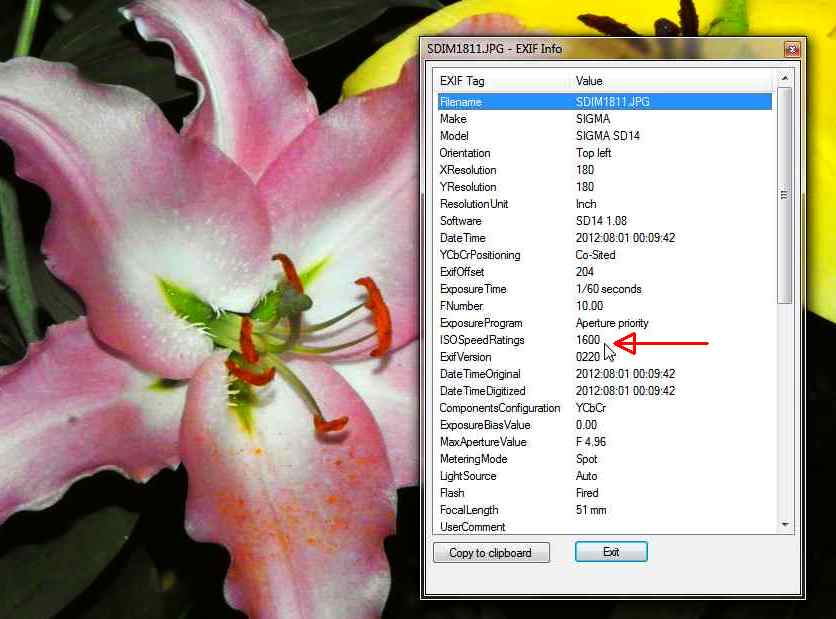Screen dimensions: 836x619
Task: Select the XResolution row
Action: pyautogui.click(x=605, y=170)
